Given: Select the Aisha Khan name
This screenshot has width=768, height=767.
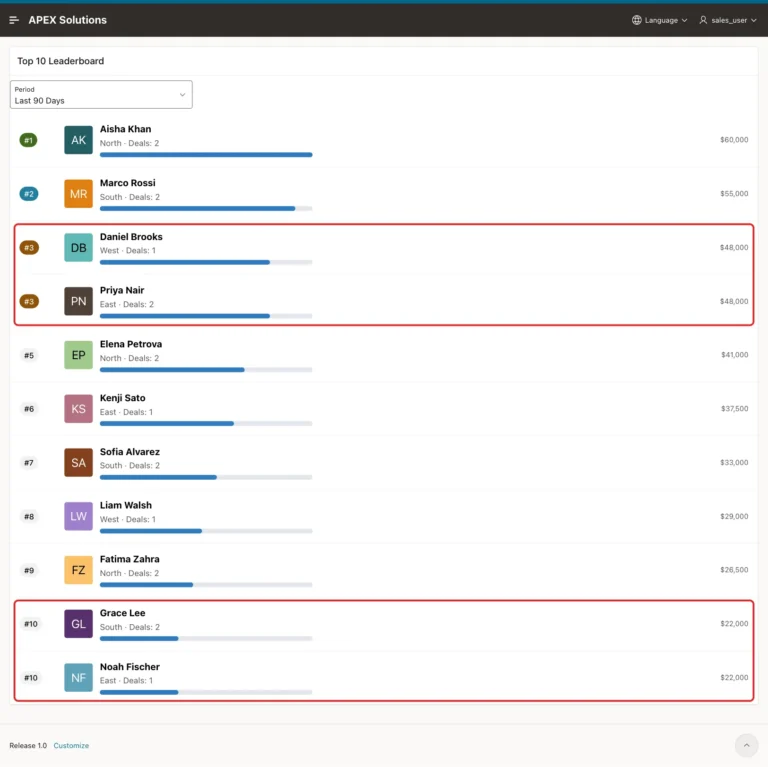Looking at the screenshot, I should (125, 129).
